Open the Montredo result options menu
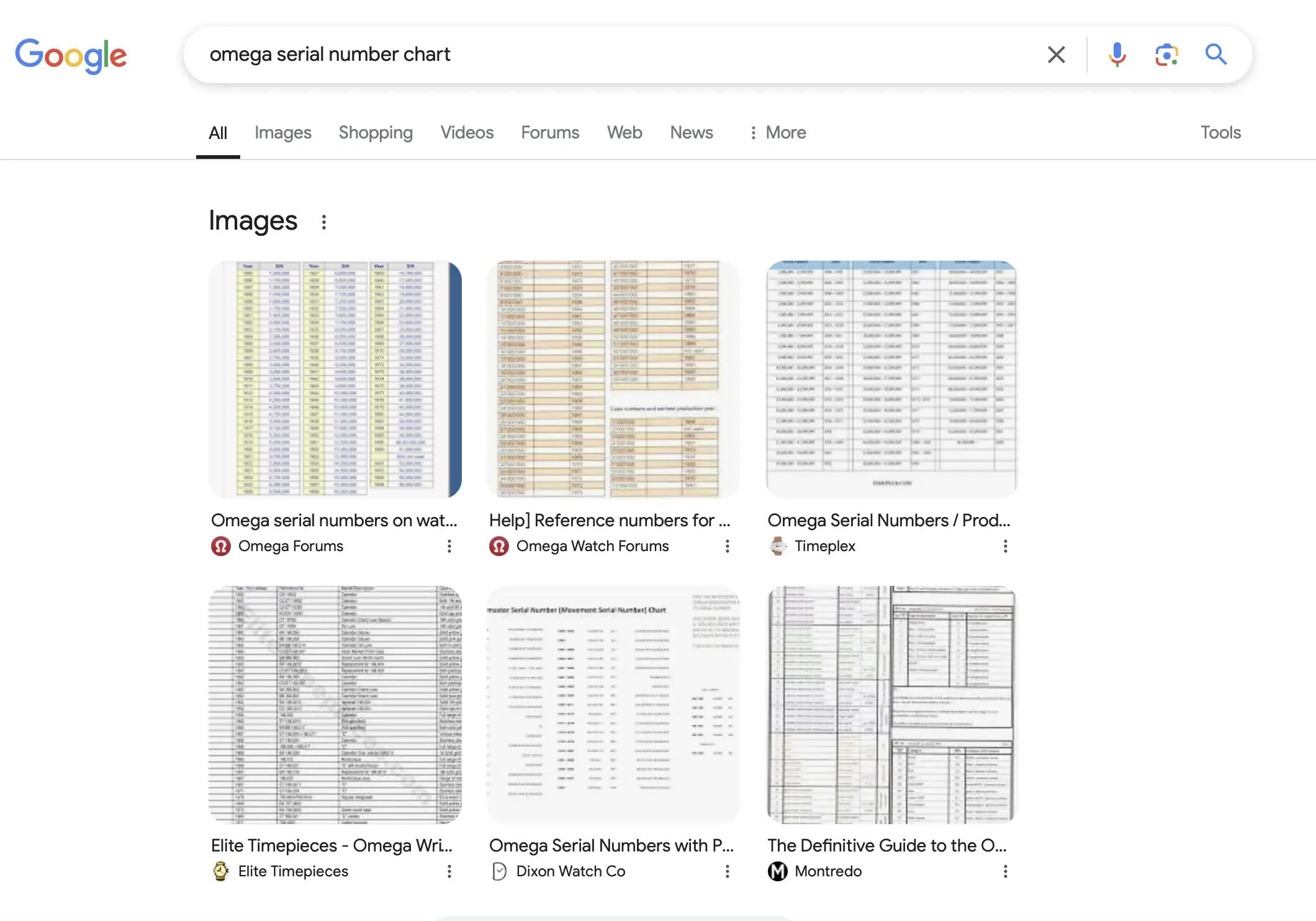1316x921 pixels. click(1005, 871)
